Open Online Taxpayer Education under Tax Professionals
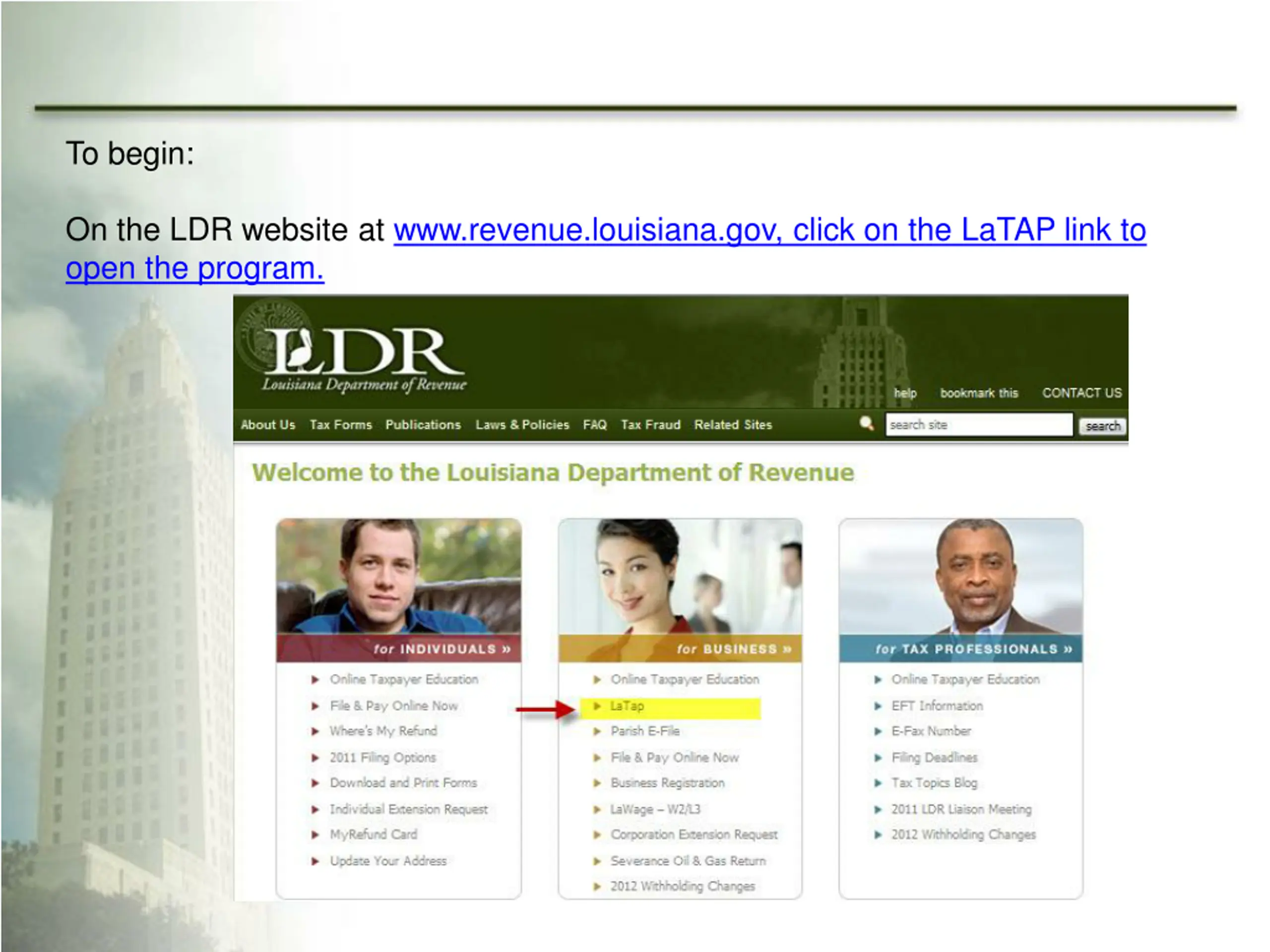The height and width of the screenshot is (952, 1270). 965,679
